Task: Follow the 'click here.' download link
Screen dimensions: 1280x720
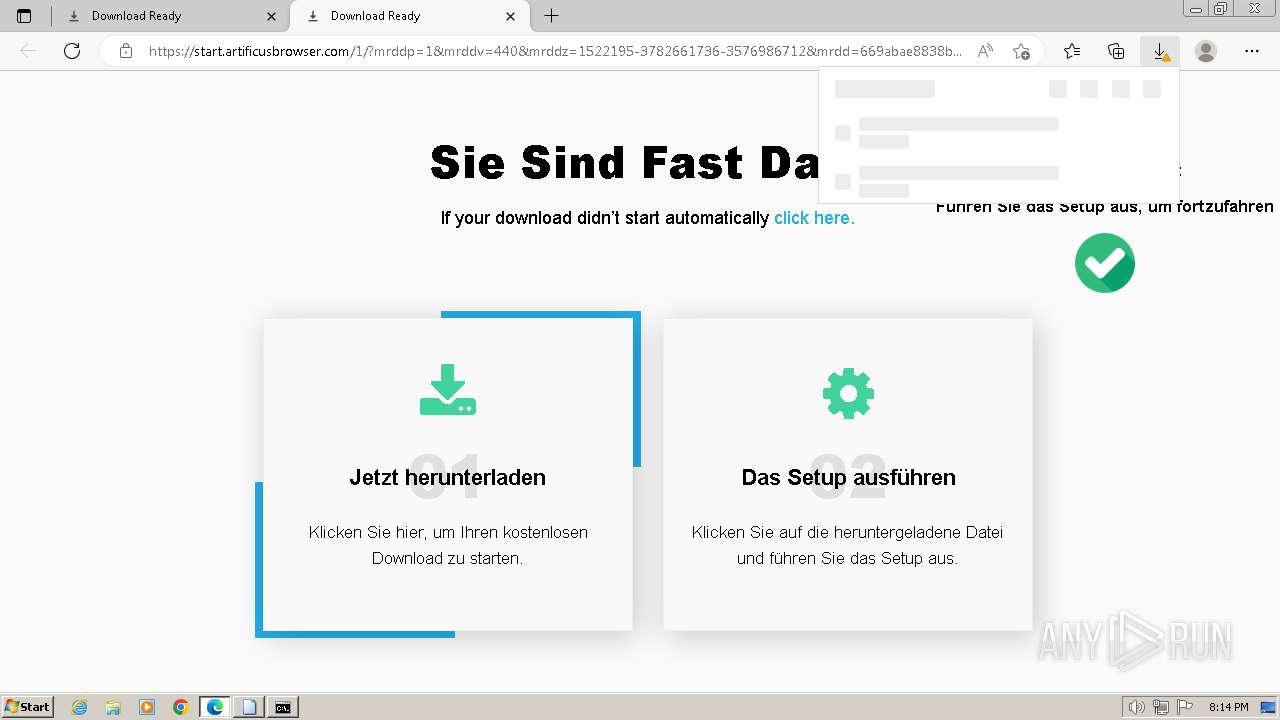Action: click(814, 218)
